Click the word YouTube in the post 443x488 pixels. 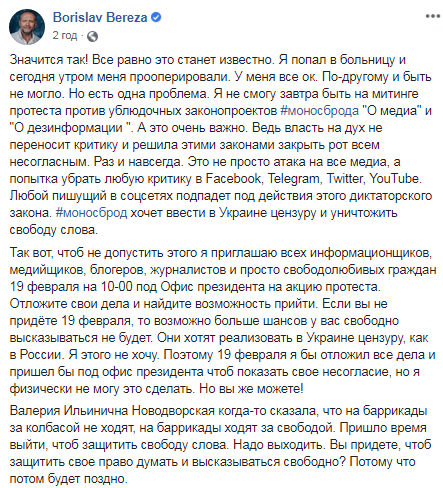tap(394, 179)
